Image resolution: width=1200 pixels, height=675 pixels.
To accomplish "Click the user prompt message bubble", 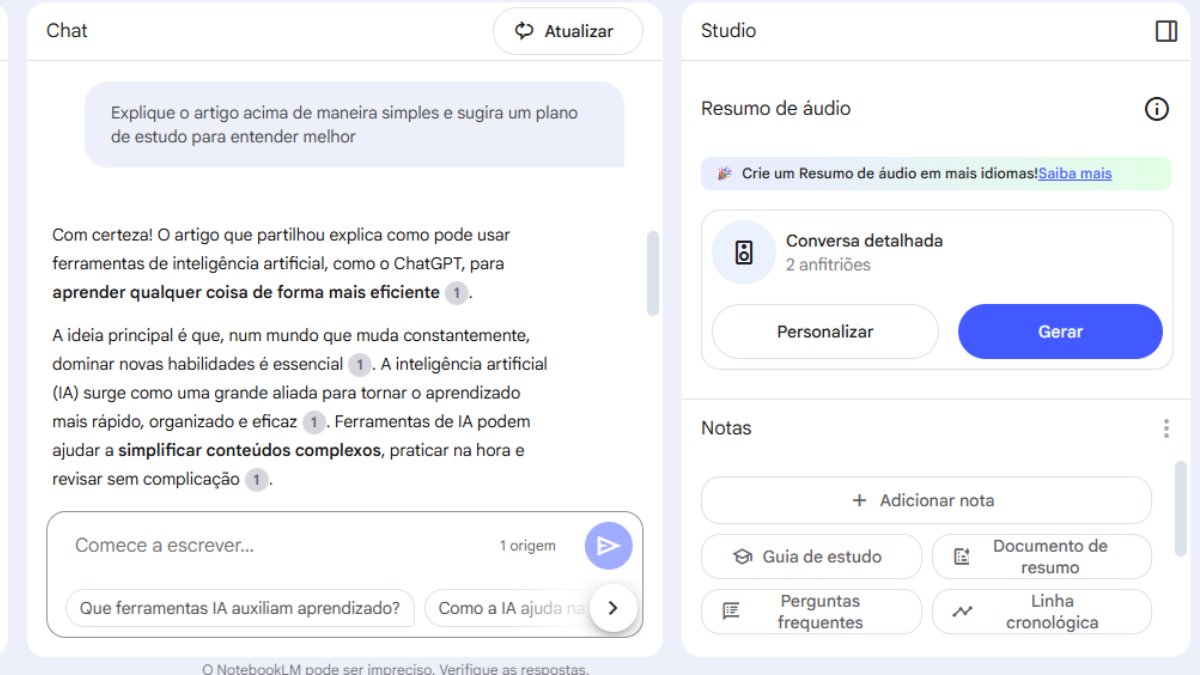I will click(x=354, y=125).
